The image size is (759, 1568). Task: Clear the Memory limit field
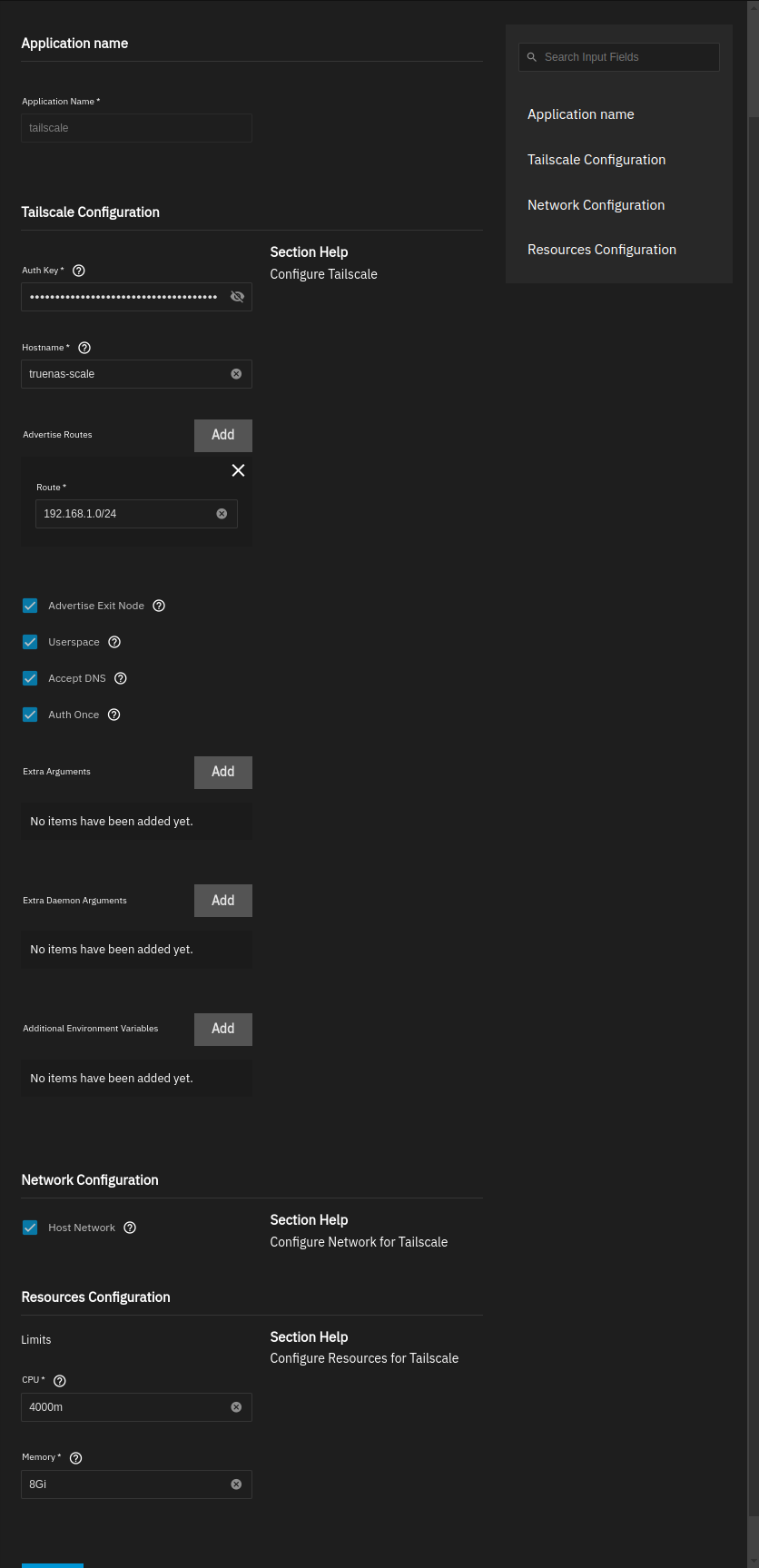[236, 1484]
